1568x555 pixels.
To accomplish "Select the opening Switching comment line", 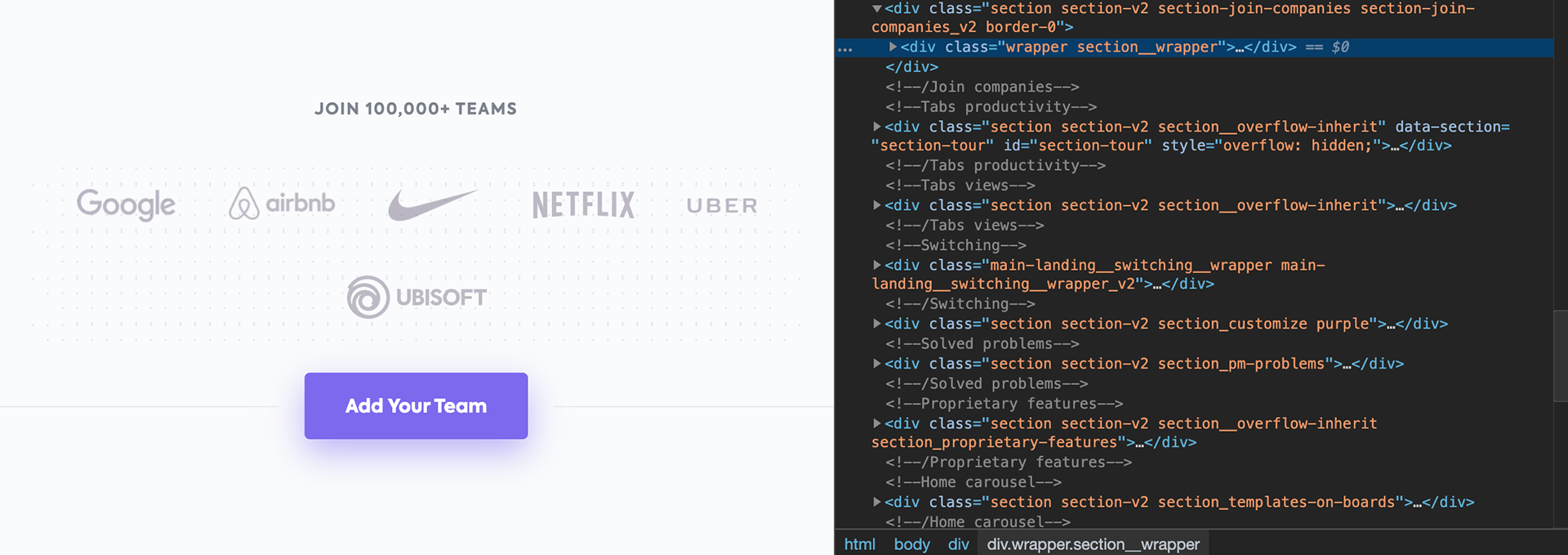I will (x=955, y=245).
